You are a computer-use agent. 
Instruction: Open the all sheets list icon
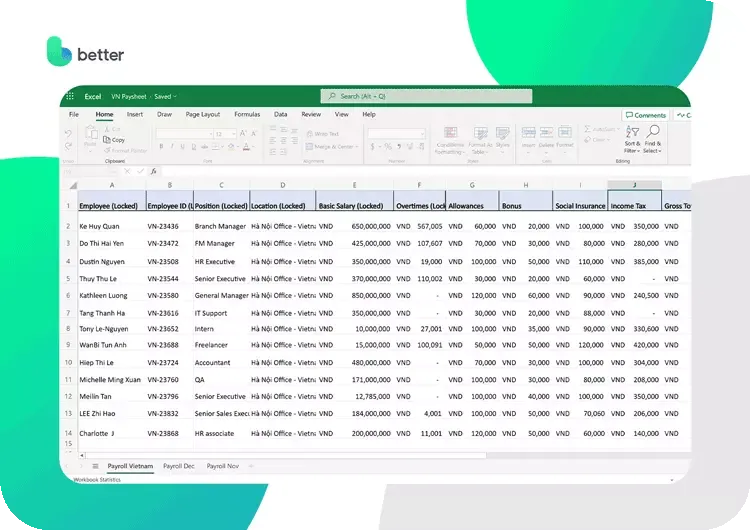point(95,466)
